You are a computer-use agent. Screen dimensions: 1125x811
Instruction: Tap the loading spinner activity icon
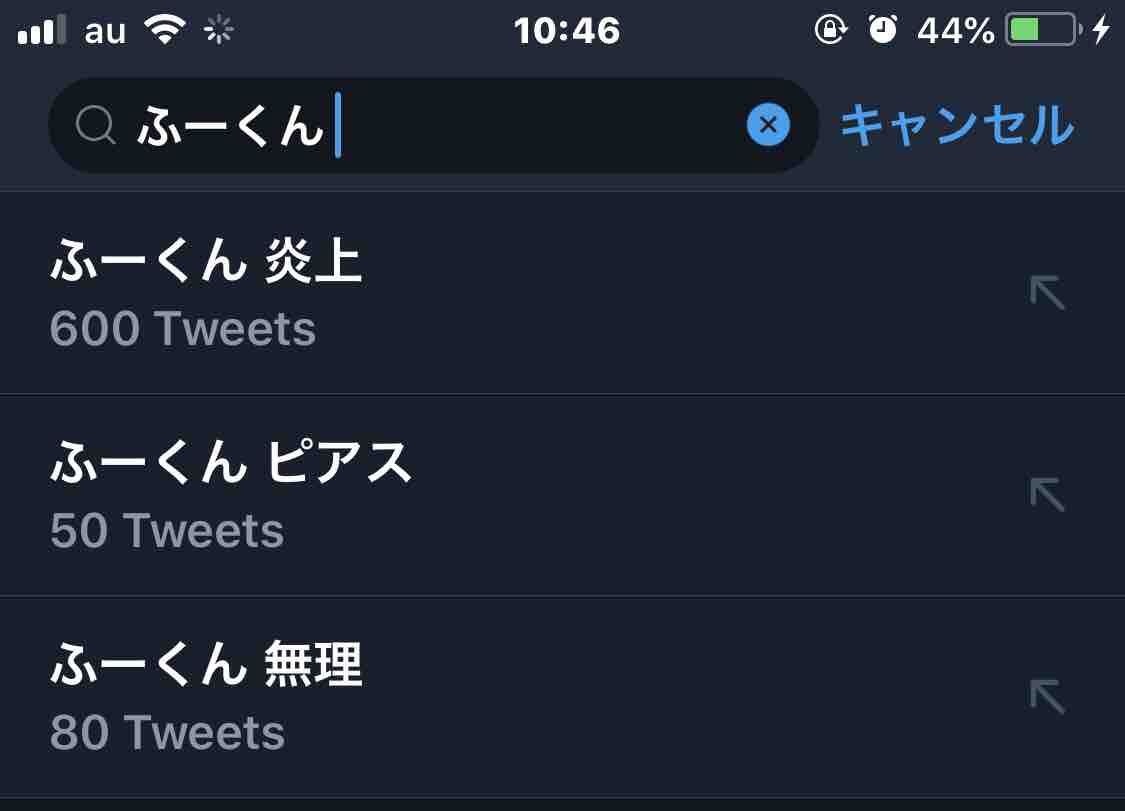click(218, 31)
